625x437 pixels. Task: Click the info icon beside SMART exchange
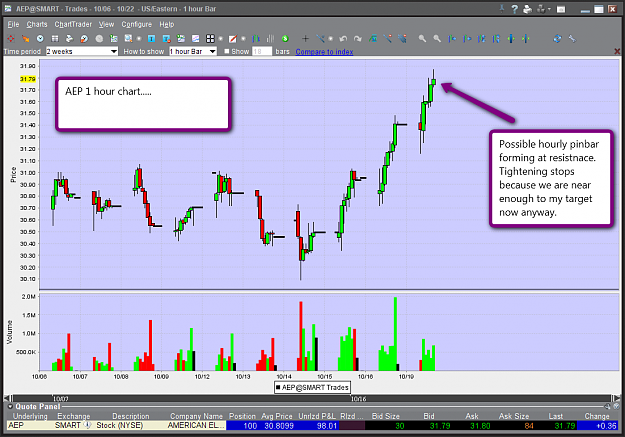click(x=87, y=425)
